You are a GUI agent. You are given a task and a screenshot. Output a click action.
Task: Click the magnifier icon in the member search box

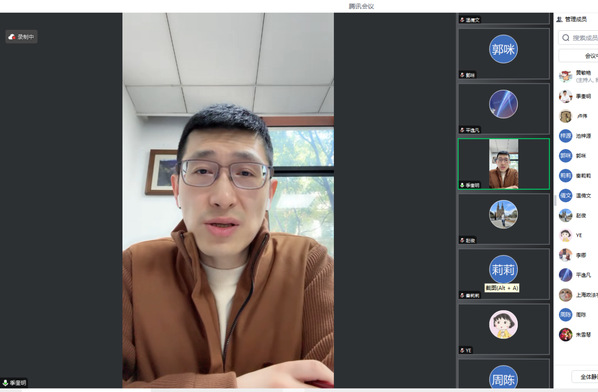pyautogui.click(x=566, y=38)
